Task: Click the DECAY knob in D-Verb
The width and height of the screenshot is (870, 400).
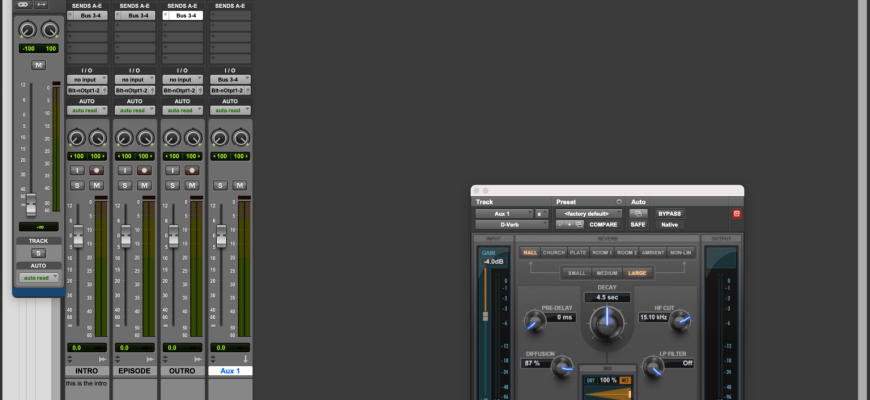Action: [x=603, y=322]
